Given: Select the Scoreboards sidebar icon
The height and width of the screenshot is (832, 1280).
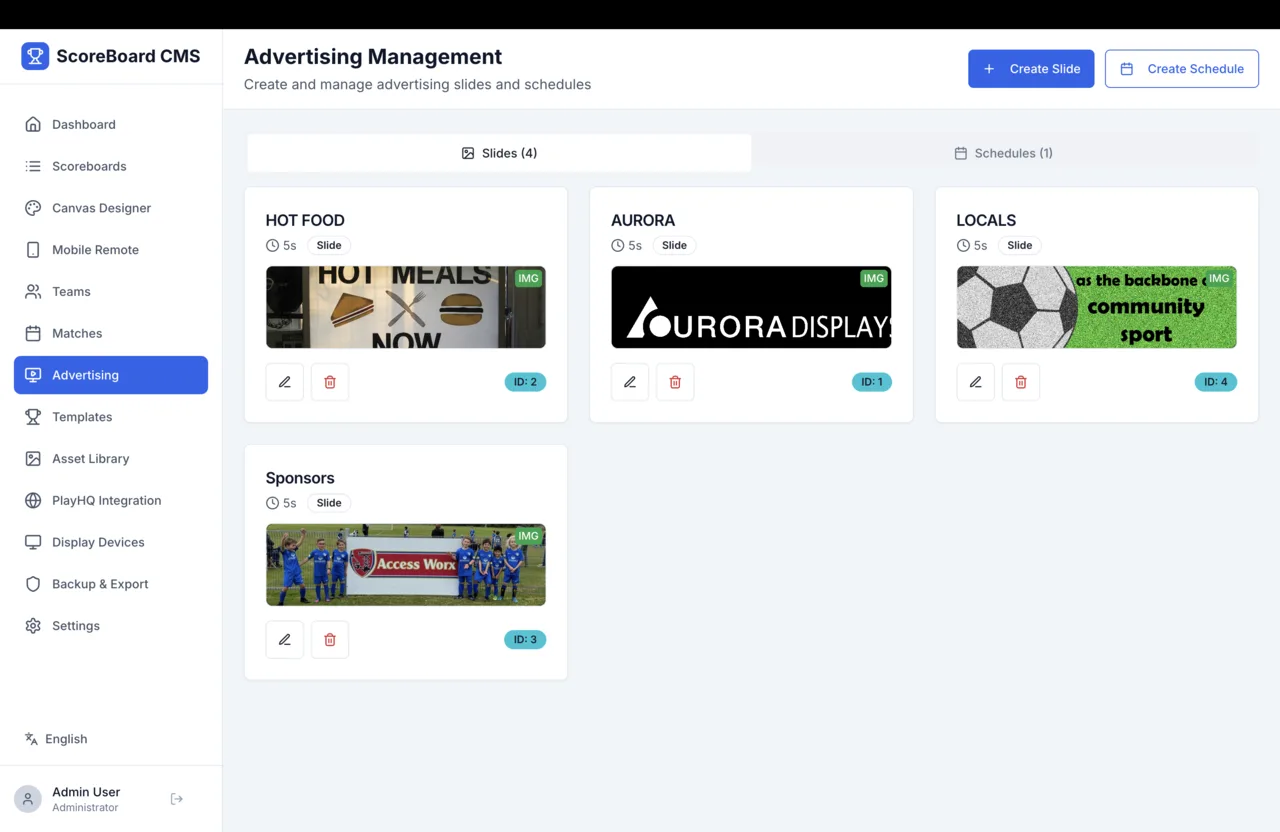Looking at the screenshot, I should [x=89, y=166].
